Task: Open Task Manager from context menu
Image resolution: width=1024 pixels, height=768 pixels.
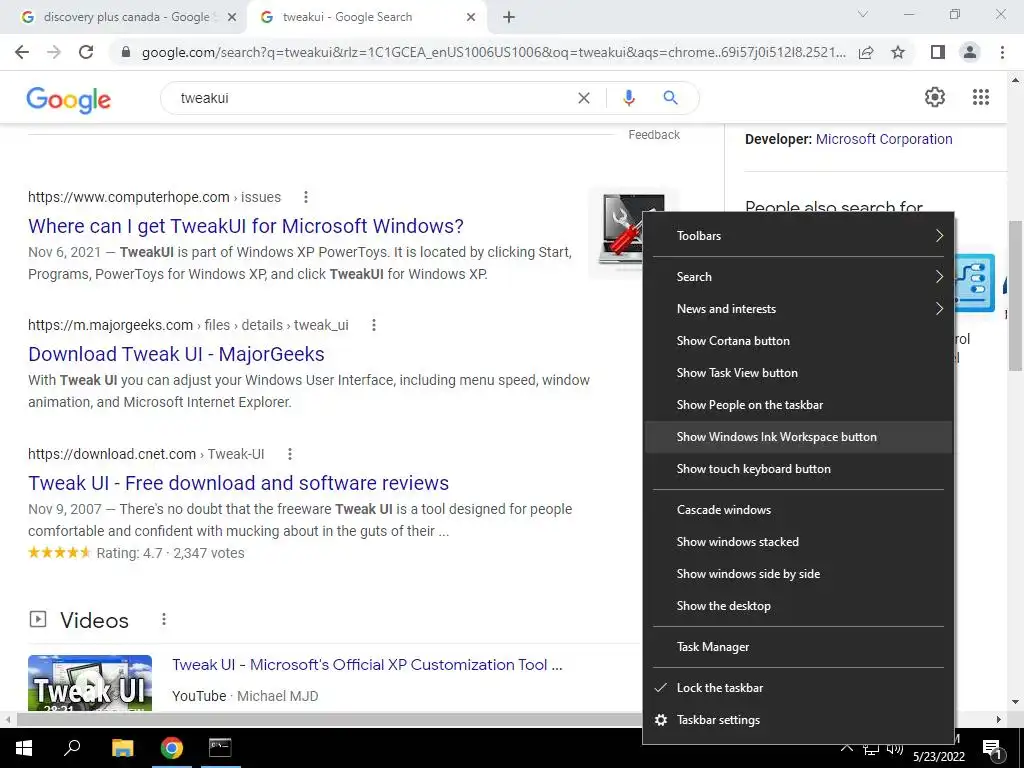Action: 798,647
